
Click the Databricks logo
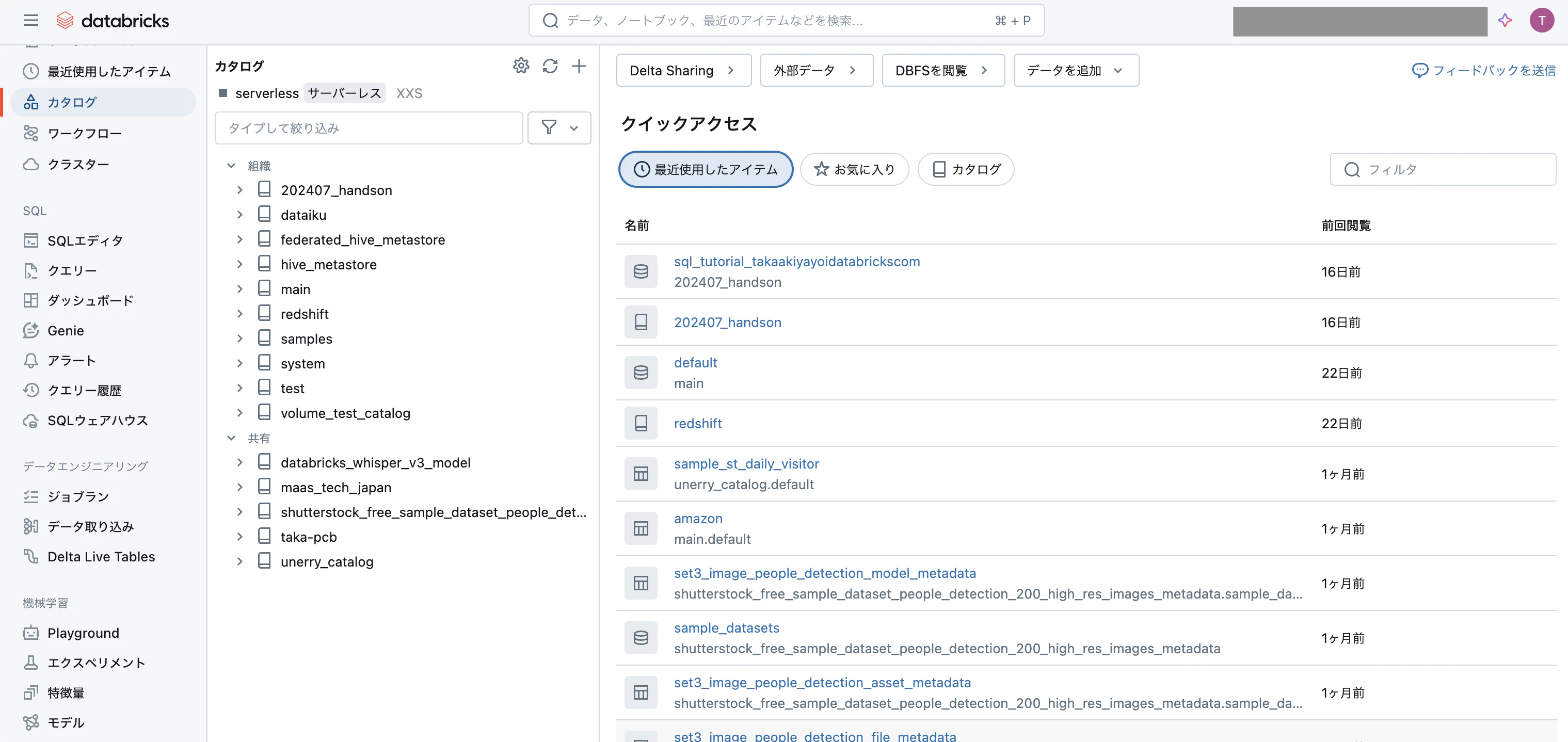pos(113,21)
